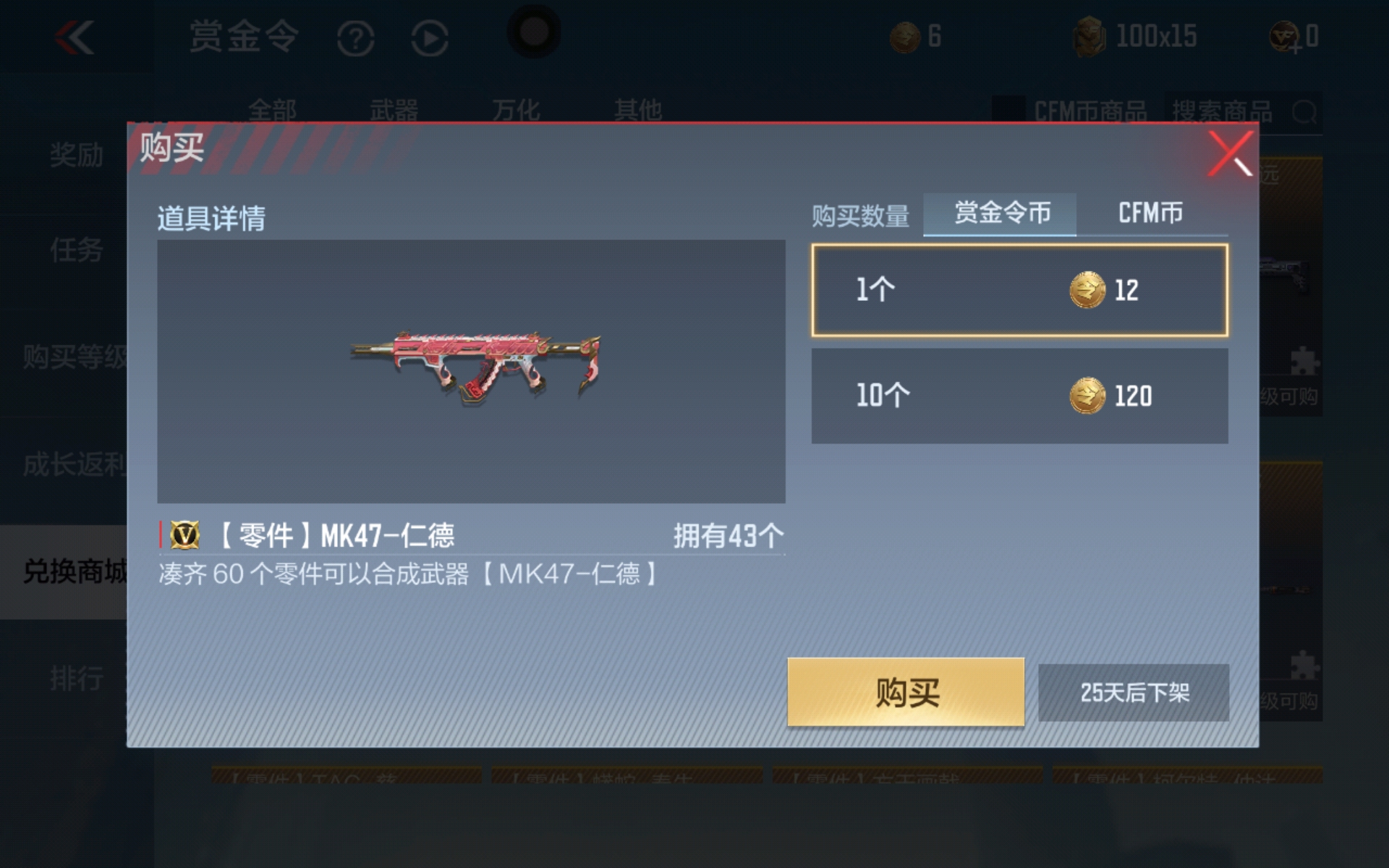Confirm with the yellow 购买 button
Viewport: 1389px width, 868px height.
click(906, 692)
